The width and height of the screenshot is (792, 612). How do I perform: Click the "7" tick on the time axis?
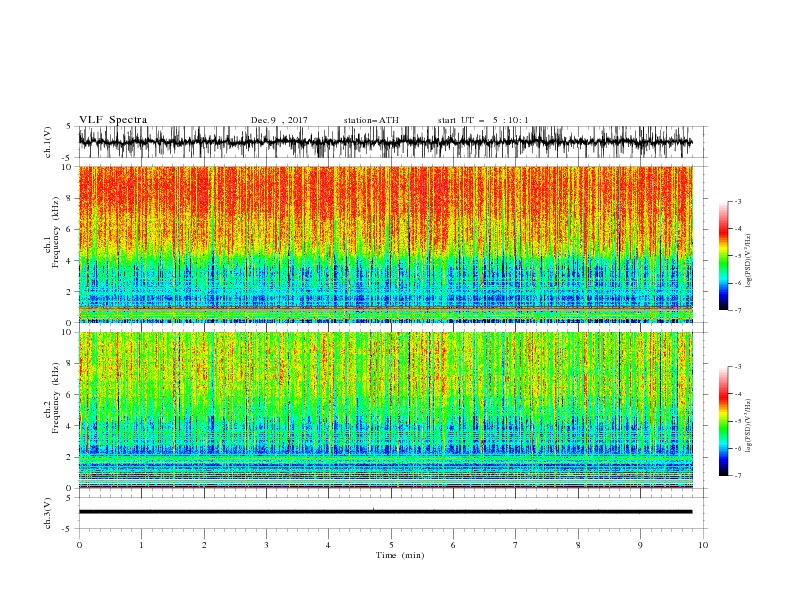(516, 545)
